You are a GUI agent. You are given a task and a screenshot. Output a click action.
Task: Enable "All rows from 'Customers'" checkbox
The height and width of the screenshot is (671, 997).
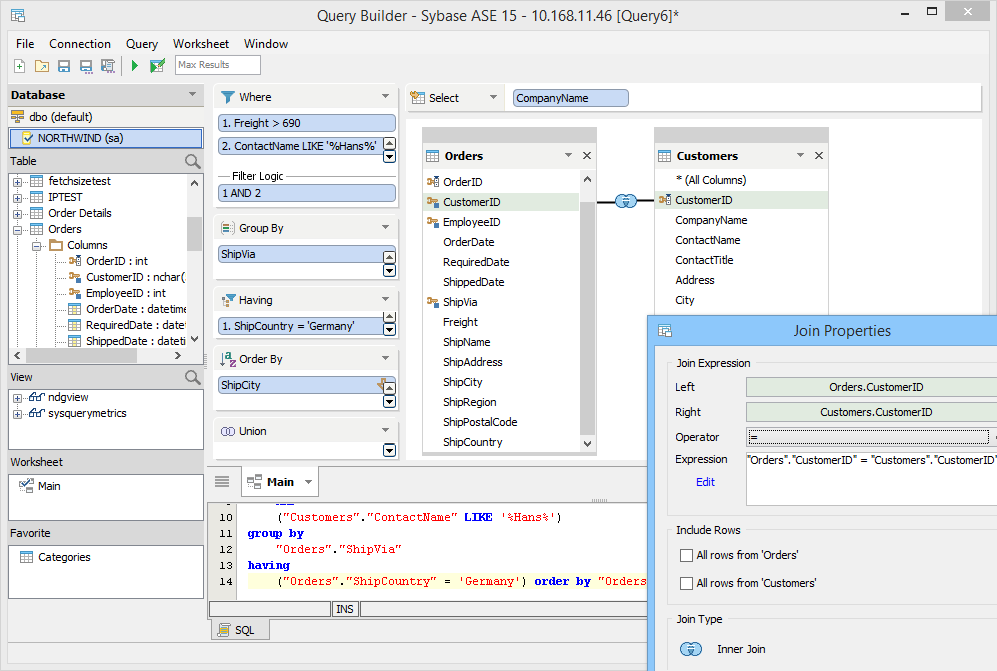point(687,583)
